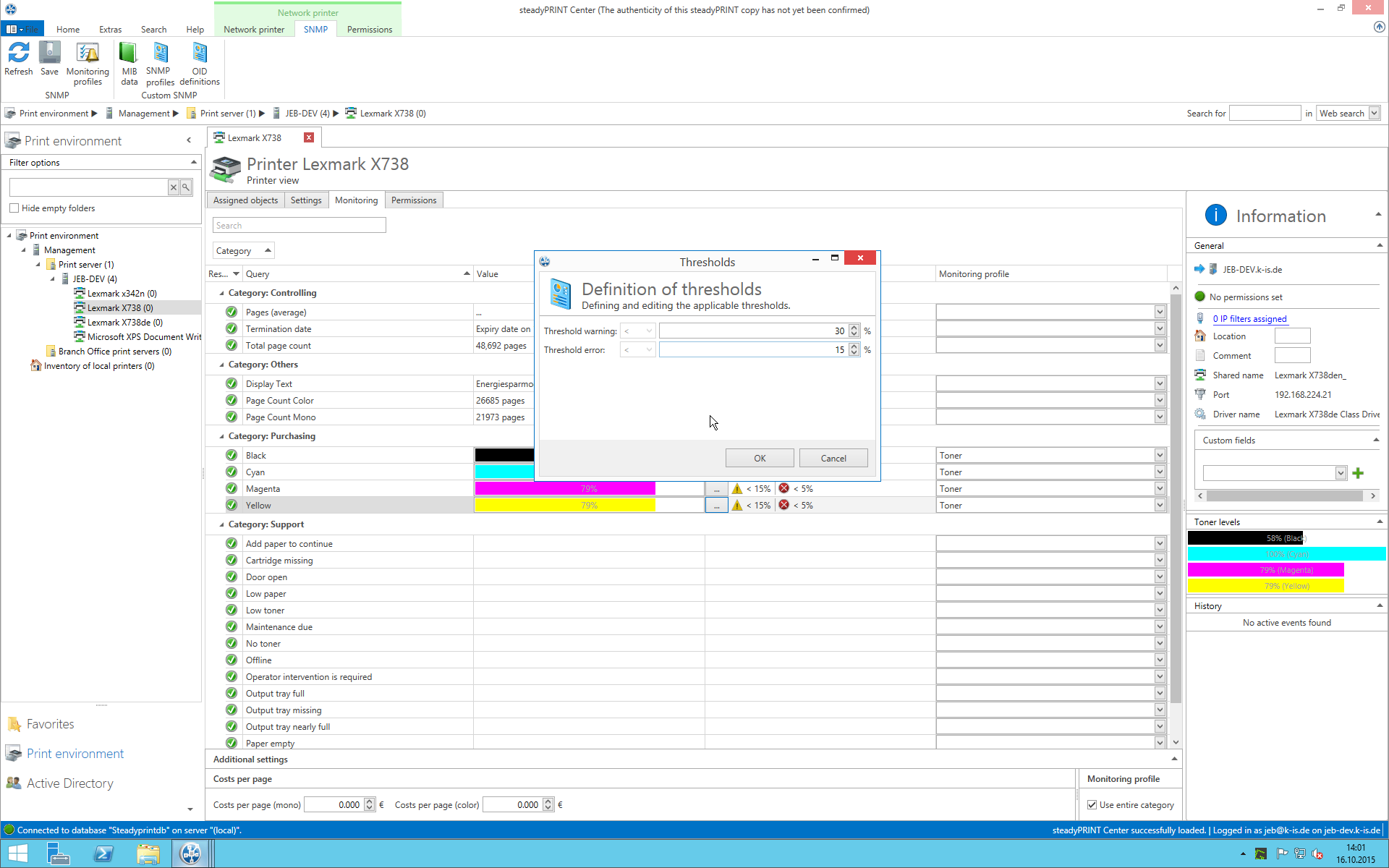Open Category grouping dropdown

tap(244, 251)
